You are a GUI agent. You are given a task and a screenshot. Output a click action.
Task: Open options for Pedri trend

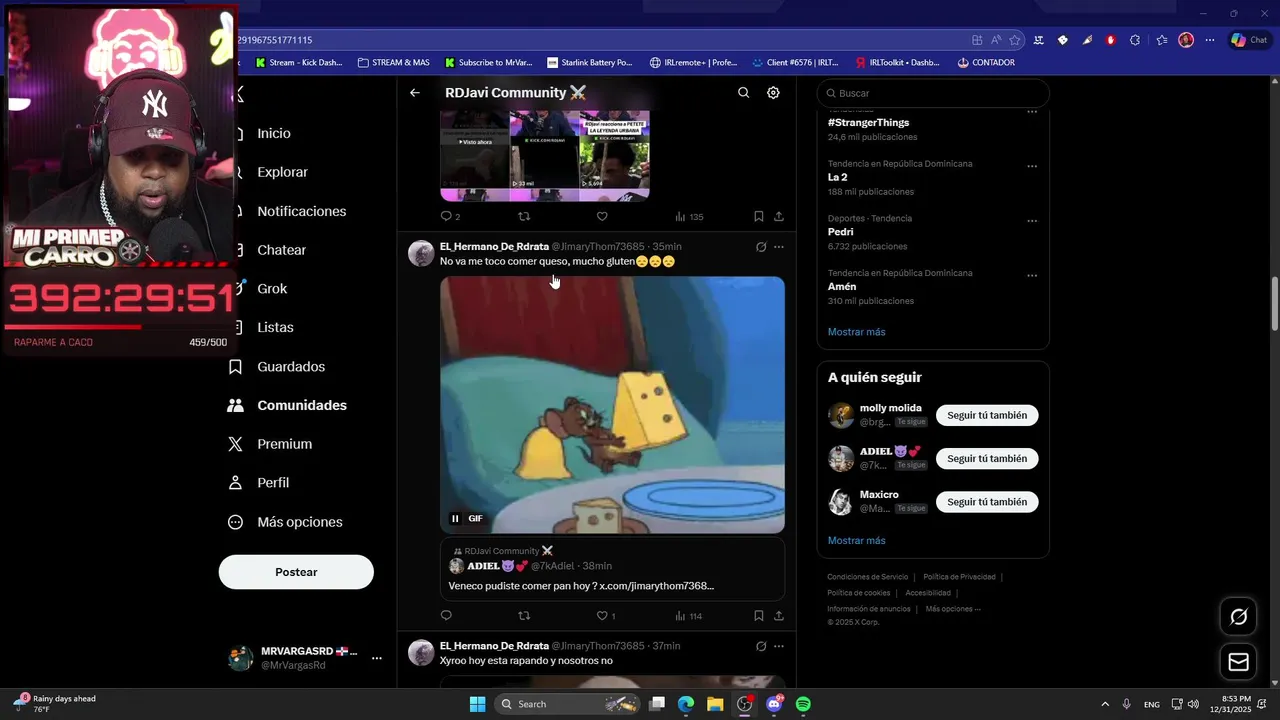pyautogui.click(x=1032, y=221)
